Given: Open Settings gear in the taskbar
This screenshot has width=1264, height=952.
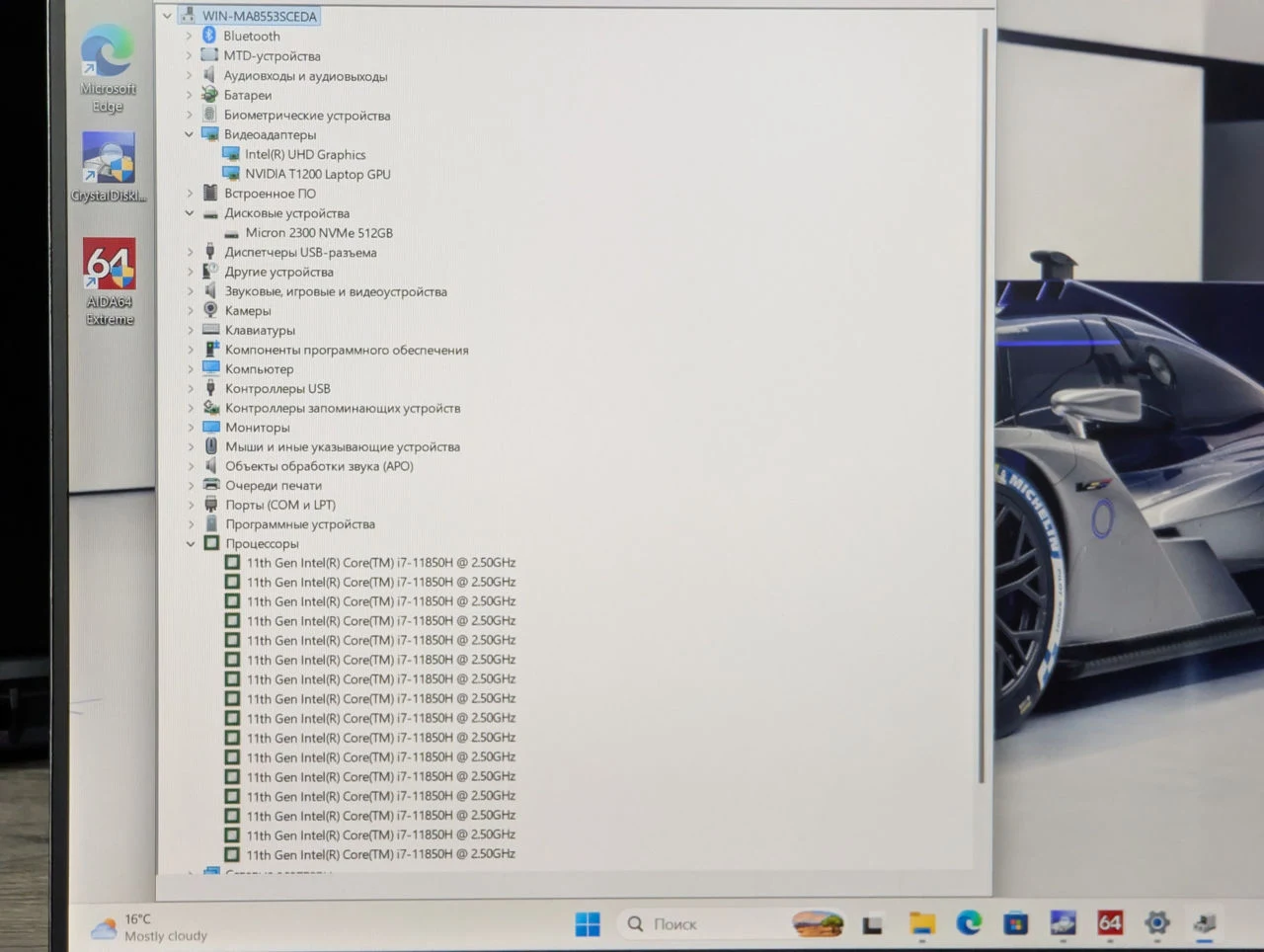Looking at the screenshot, I should tap(1157, 923).
